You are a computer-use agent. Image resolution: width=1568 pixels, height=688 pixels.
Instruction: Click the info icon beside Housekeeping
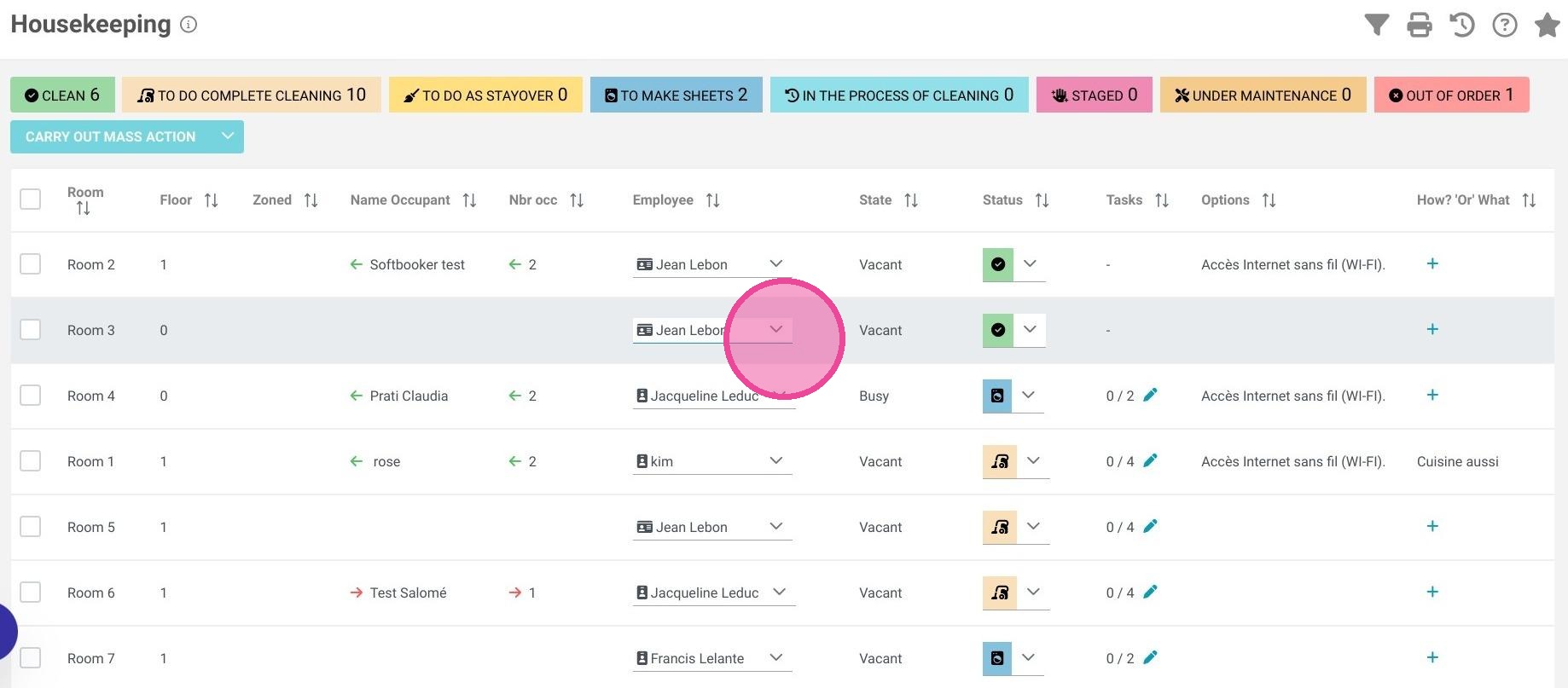[x=189, y=25]
